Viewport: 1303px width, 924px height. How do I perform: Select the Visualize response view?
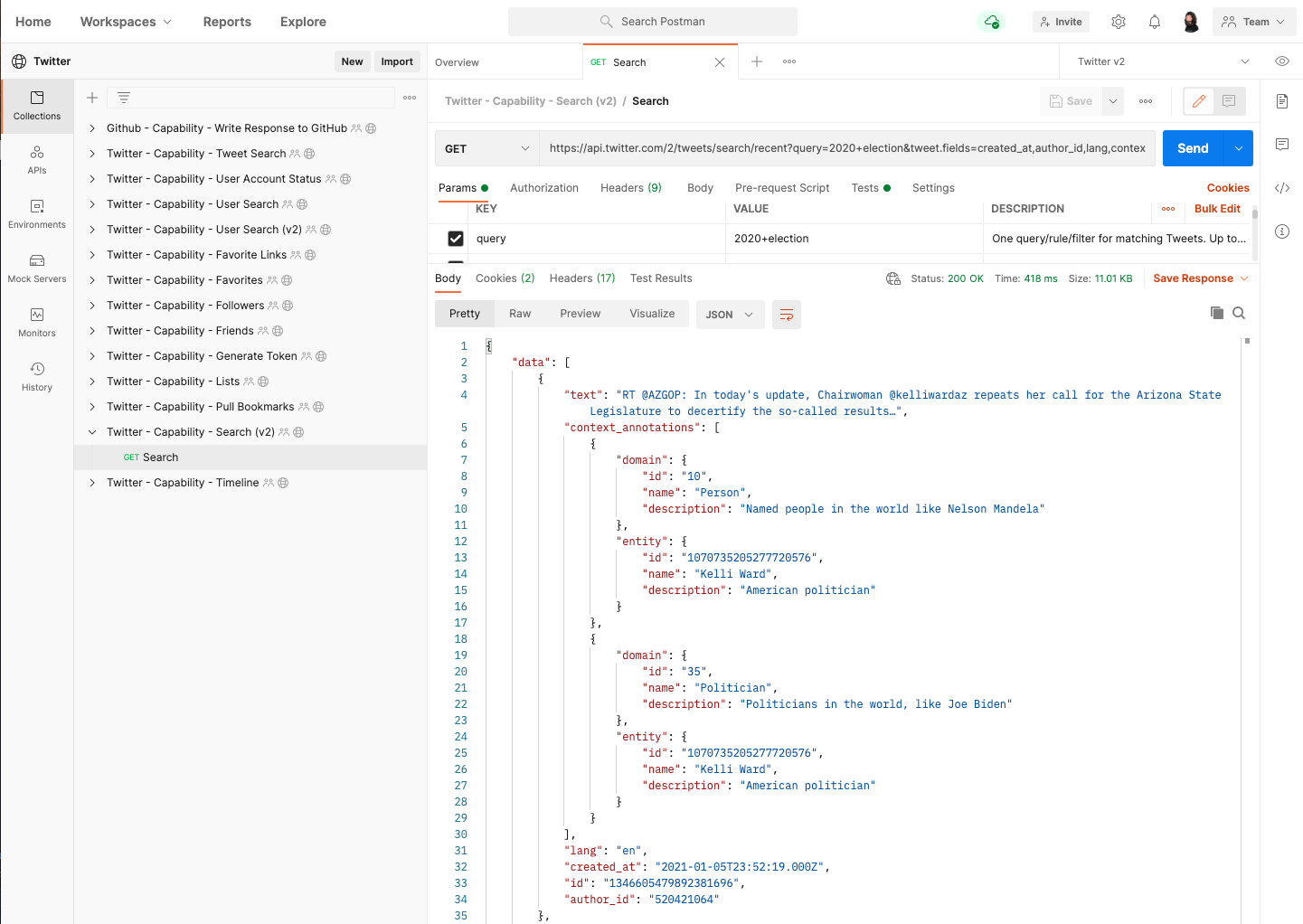point(652,314)
